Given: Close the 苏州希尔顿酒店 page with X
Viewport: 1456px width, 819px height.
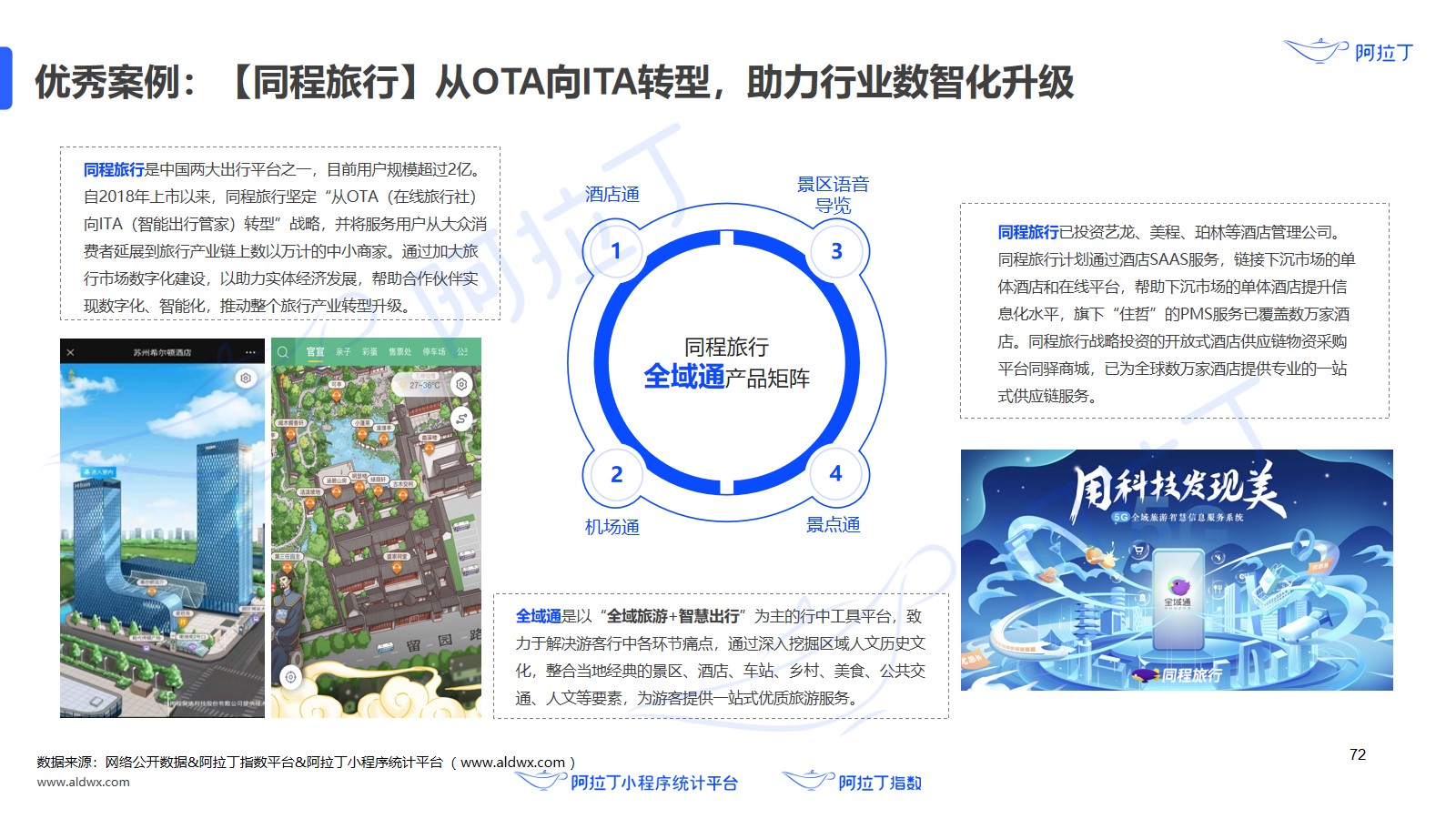Looking at the screenshot, I should (71, 352).
